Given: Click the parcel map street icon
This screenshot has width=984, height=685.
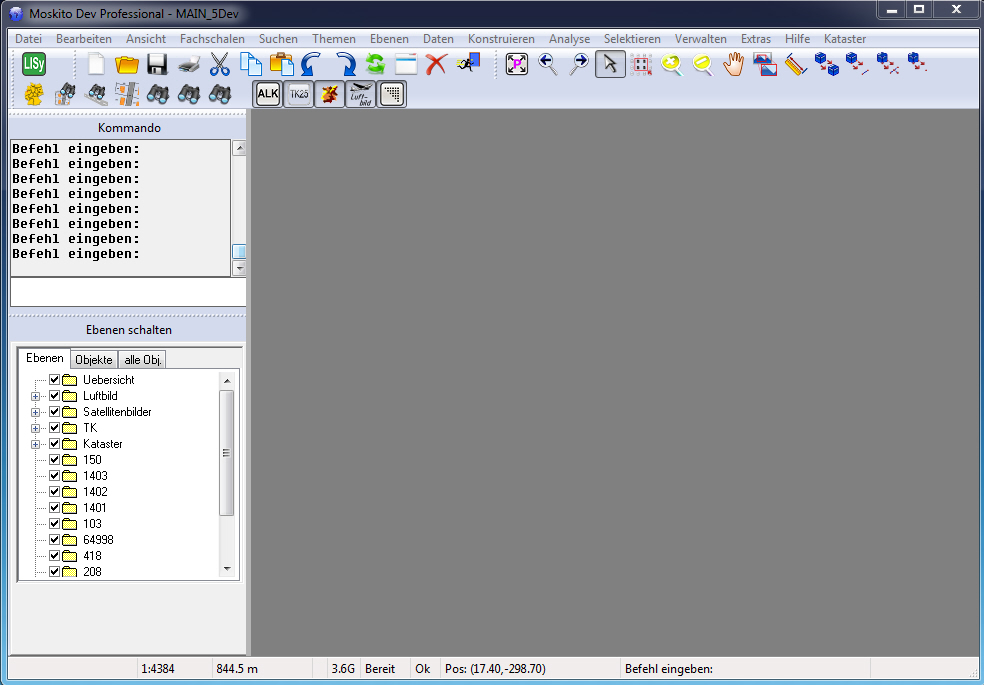Looking at the screenshot, I should [x=127, y=94].
